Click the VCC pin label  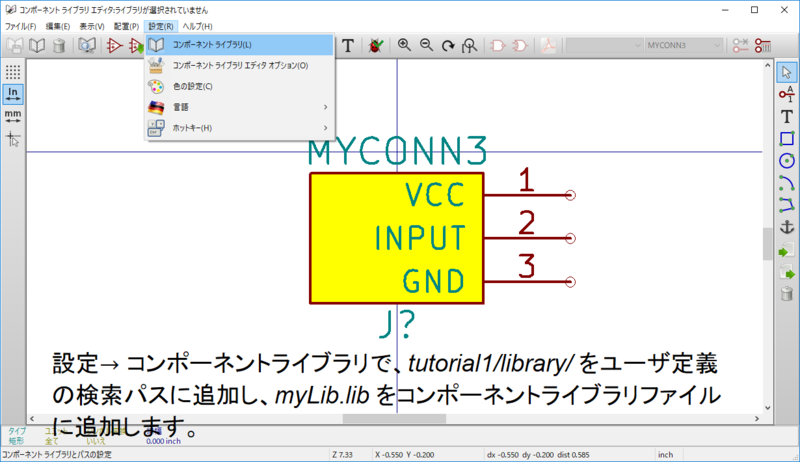pyautogui.click(x=435, y=195)
